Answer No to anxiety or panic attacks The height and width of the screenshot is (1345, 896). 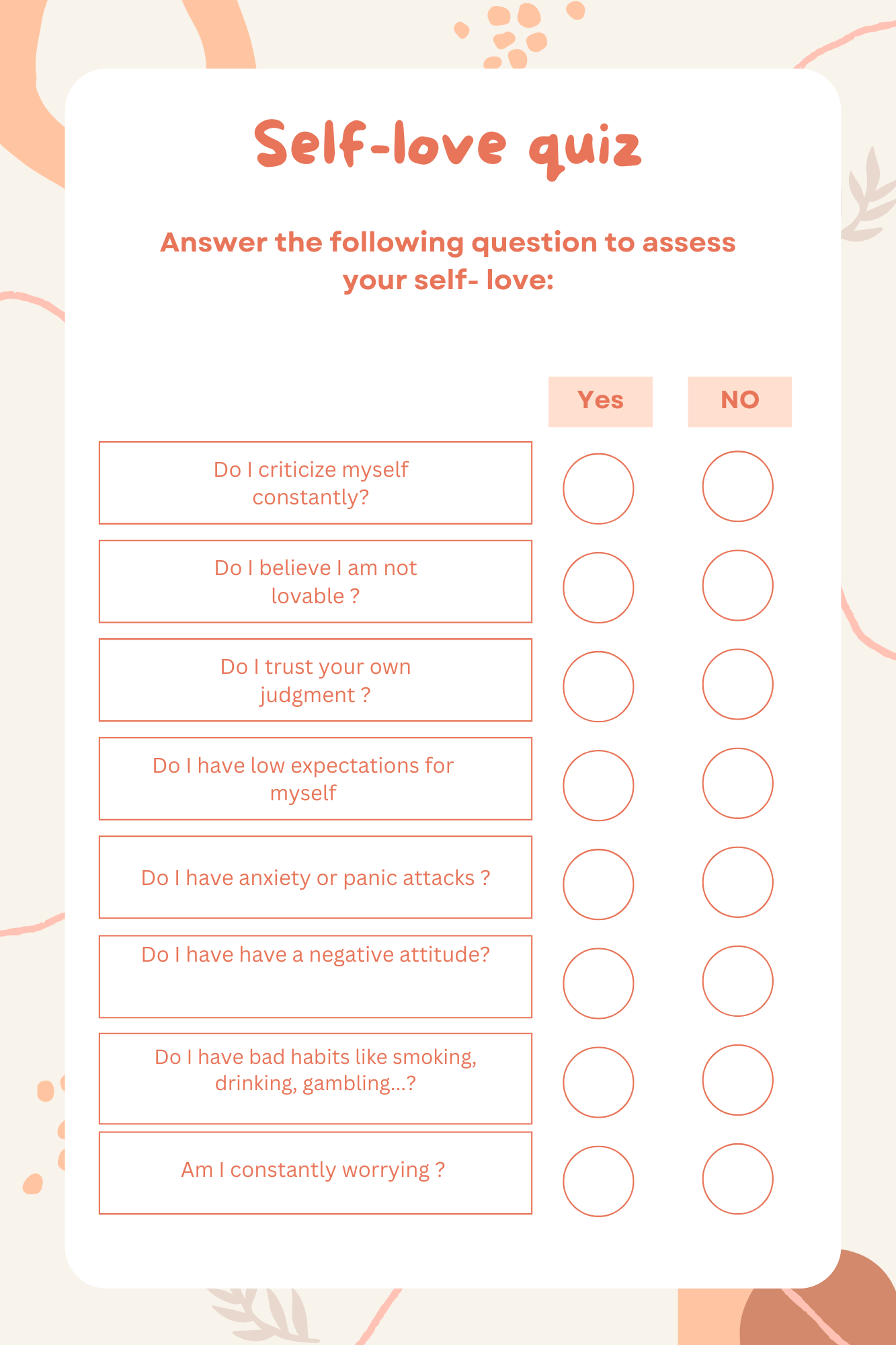[737, 882]
